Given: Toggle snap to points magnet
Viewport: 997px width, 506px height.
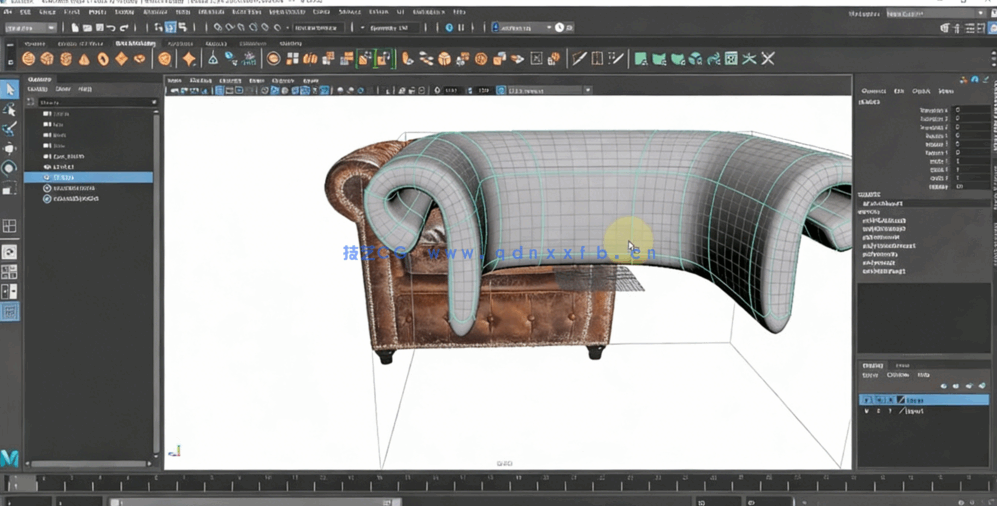Looking at the screenshot, I should coord(242,27).
